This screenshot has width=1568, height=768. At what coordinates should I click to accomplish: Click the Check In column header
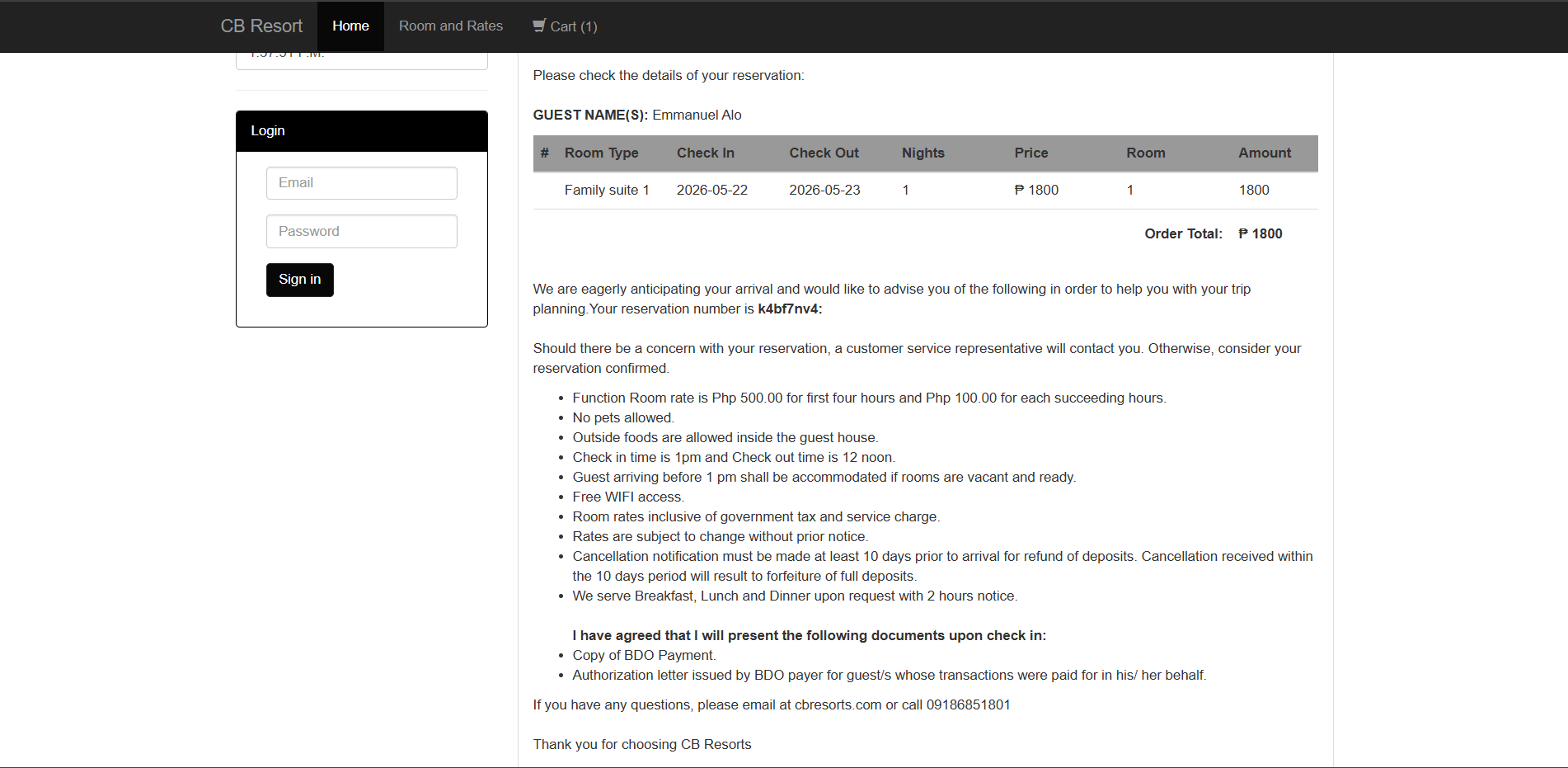(x=705, y=153)
